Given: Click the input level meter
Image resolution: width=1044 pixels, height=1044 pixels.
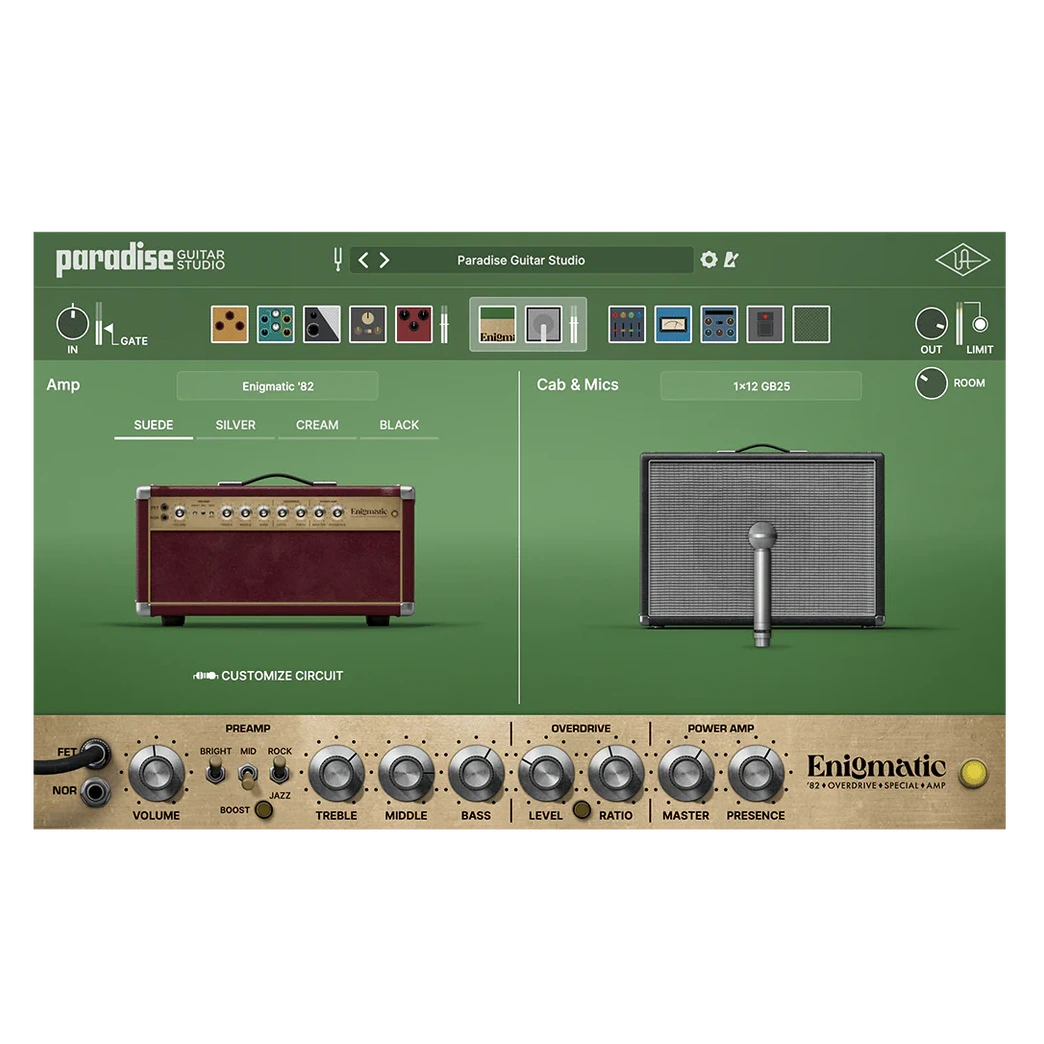Looking at the screenshot, I should coord(99,324).
